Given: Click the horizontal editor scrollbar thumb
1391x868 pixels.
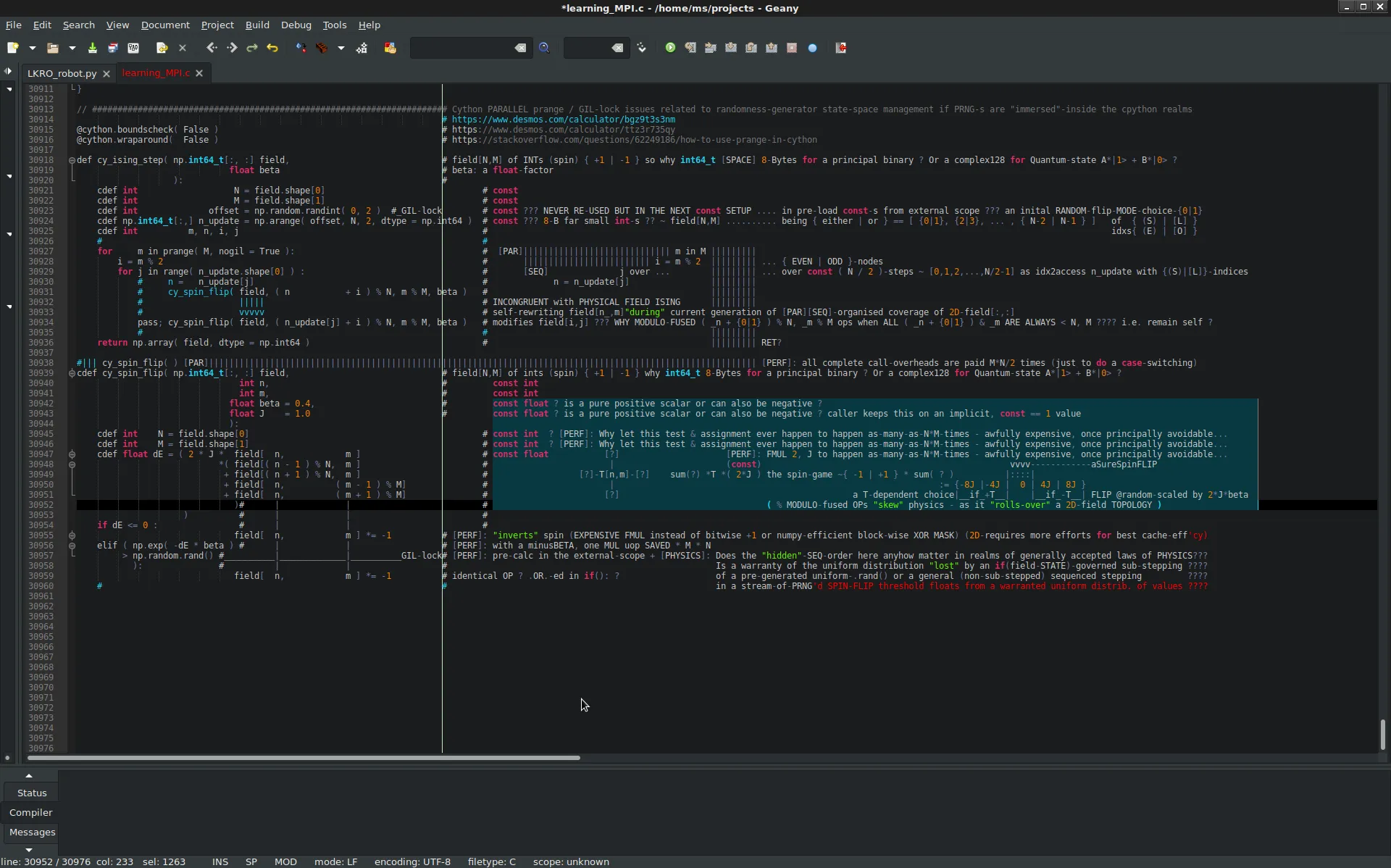Looking at the screenshot, I should coord(303,758).
